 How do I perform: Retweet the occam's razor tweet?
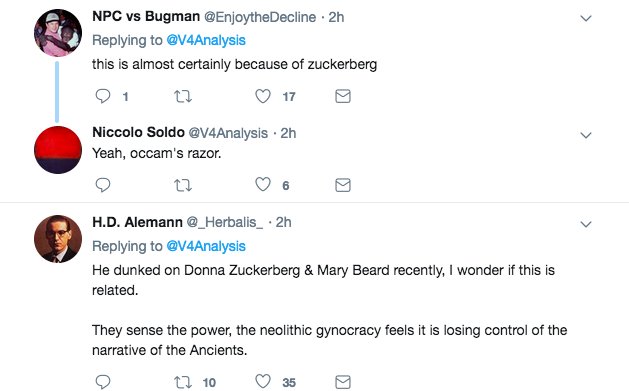[x=183, y=185]
